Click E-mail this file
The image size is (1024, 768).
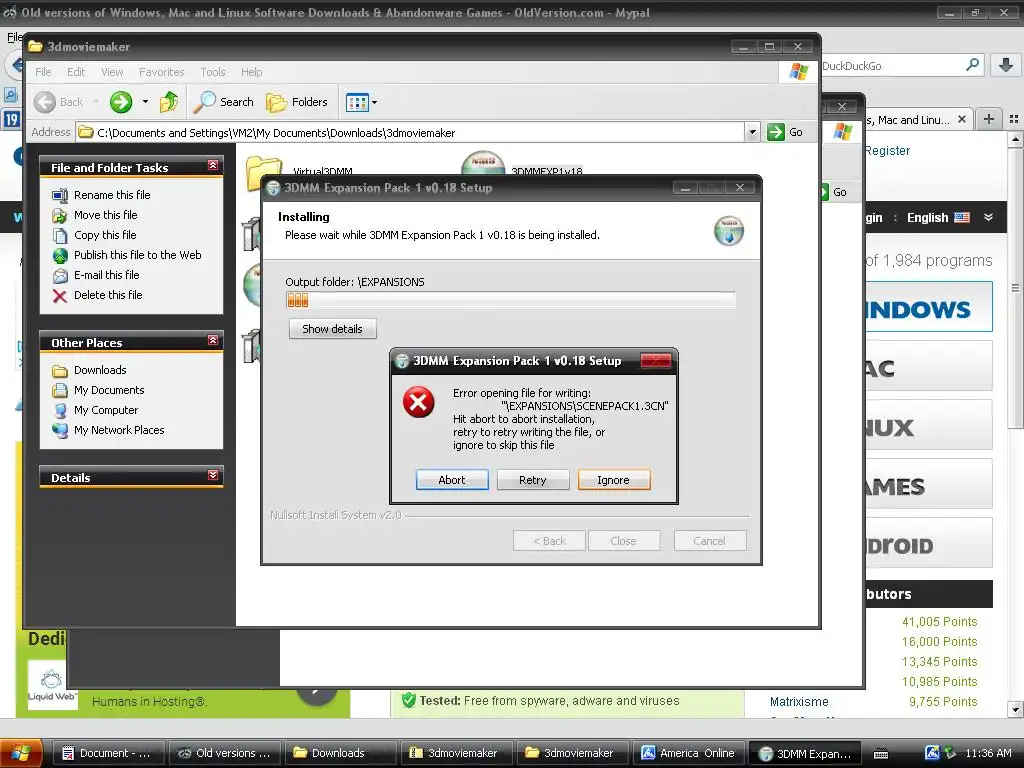pyautogui.click(x=106, y=275)
